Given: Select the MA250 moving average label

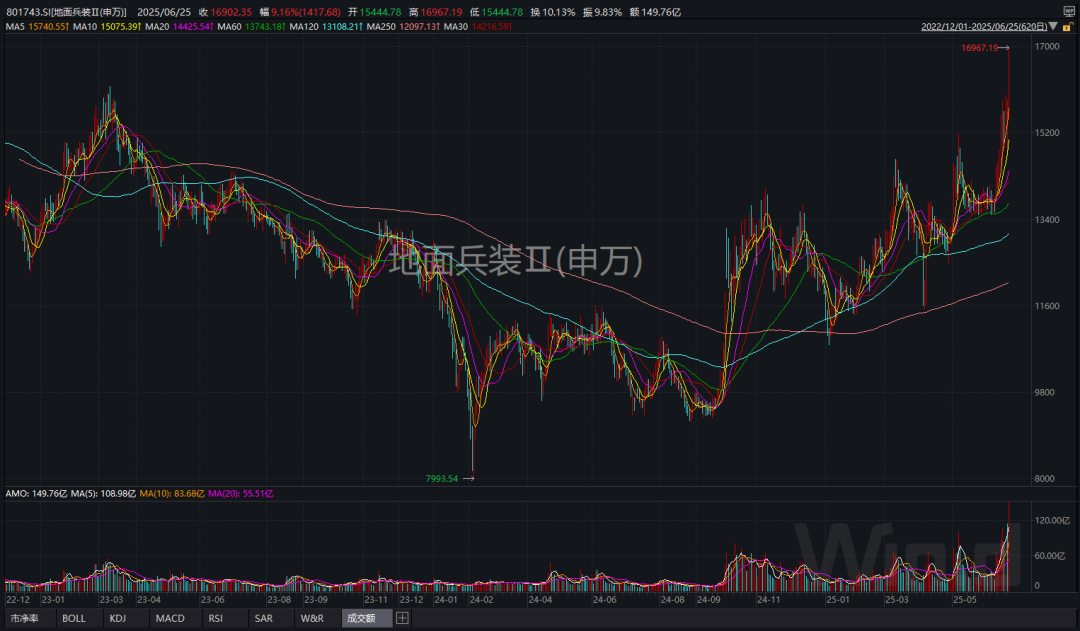Looking at the screenshot, I should click(x=382, y=27).
